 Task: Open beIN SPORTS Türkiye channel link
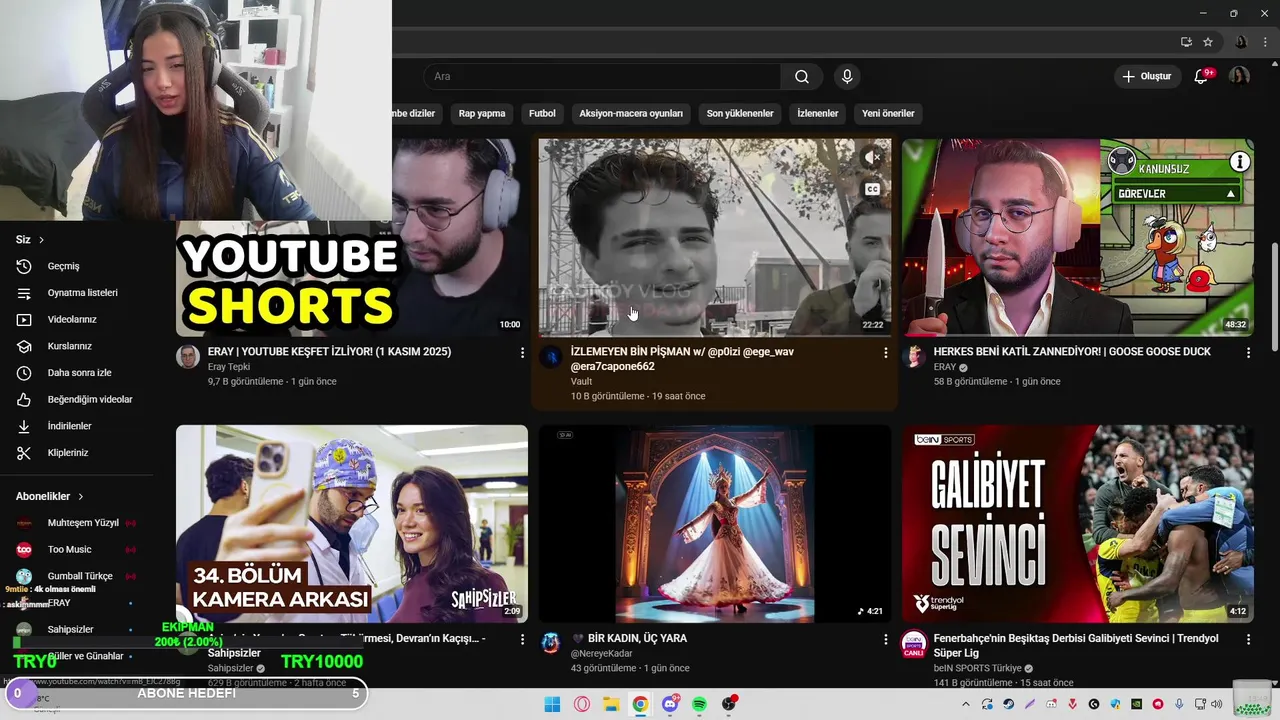(977, 668)
